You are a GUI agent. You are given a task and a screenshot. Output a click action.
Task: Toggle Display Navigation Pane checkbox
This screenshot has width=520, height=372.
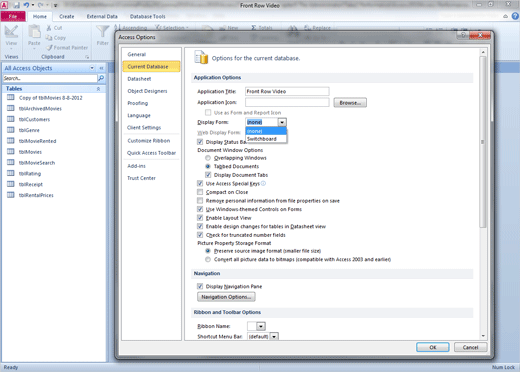(x=200, y=286)
